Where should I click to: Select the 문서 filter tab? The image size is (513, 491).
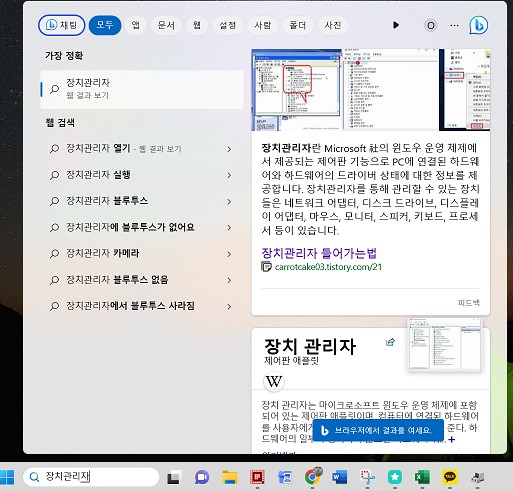(166, 25)
